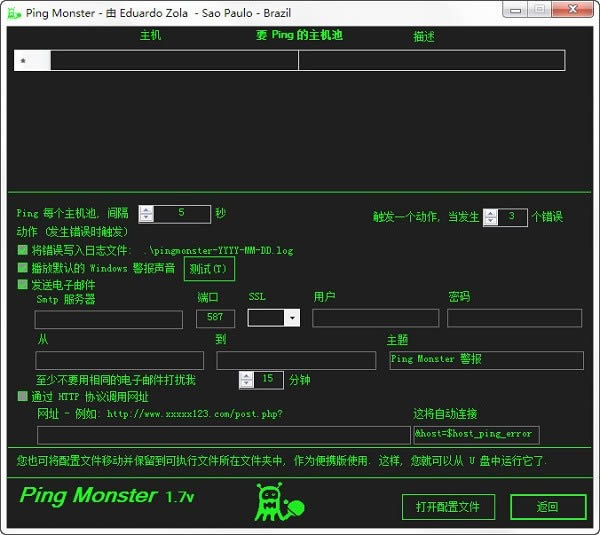Minimize the Ping Monster window
This screenshot has width=600, height=535.
pyautogui.click(x=515, y=10)
